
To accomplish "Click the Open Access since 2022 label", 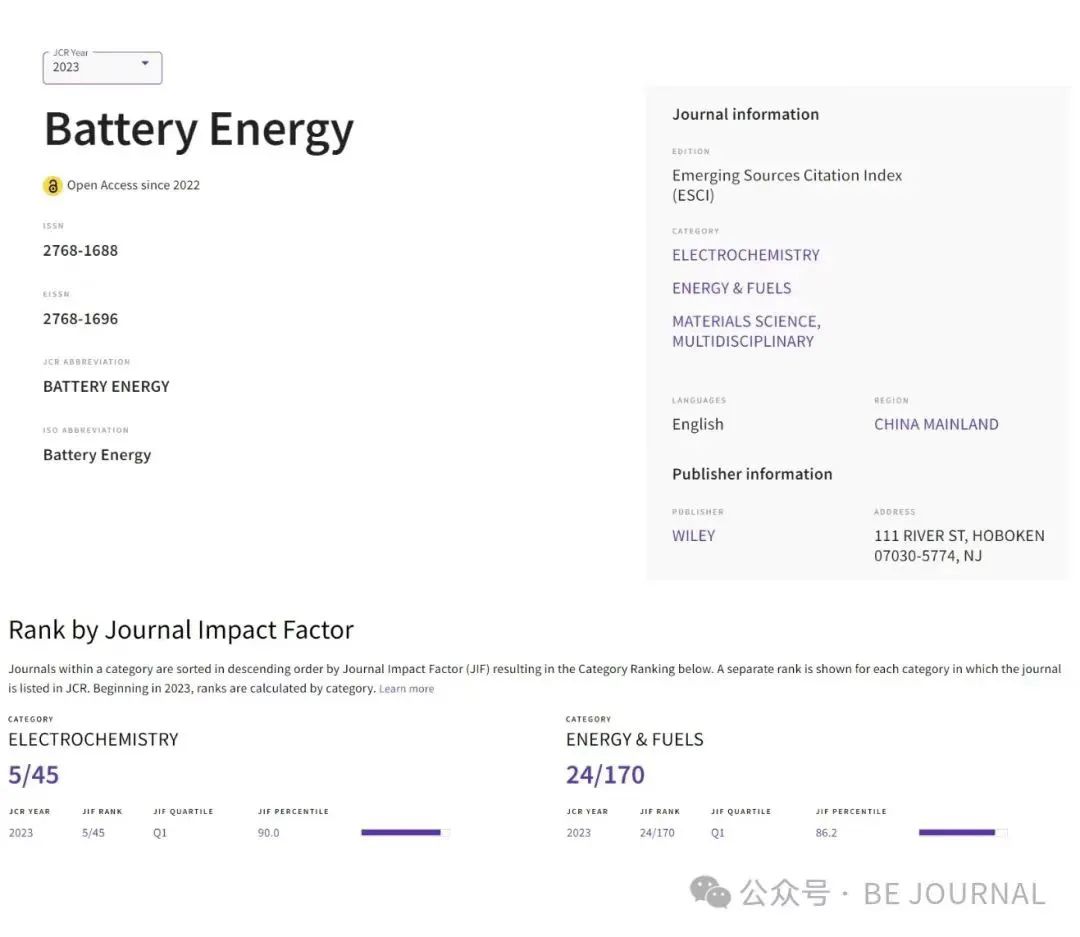I will [133, 185].
